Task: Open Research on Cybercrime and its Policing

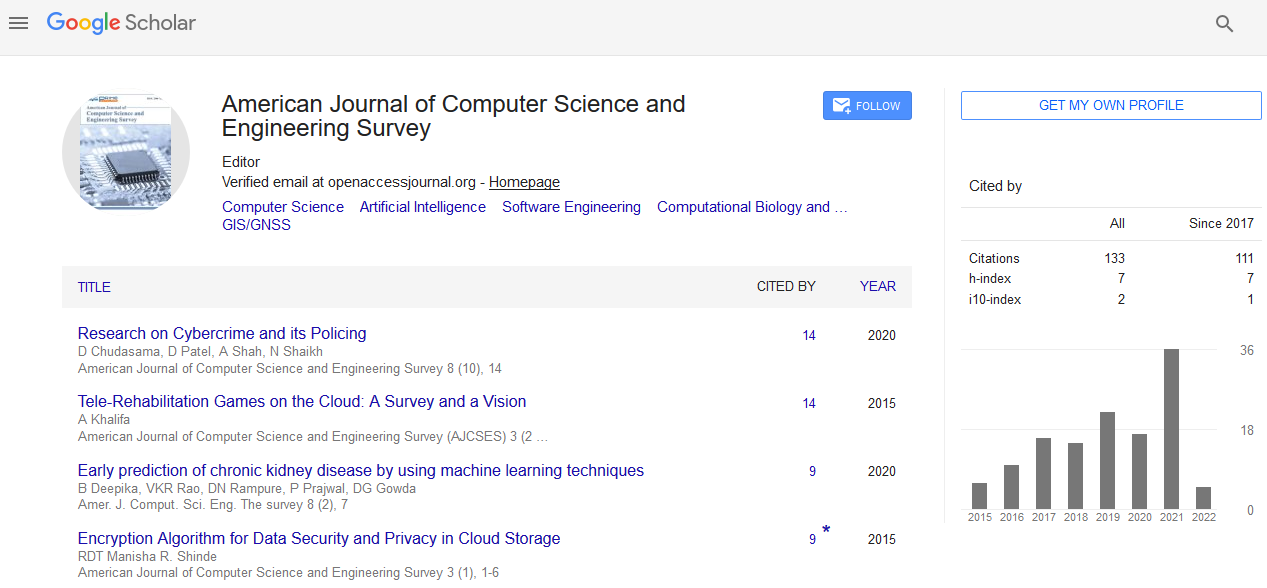Action: tap(222, 334)
